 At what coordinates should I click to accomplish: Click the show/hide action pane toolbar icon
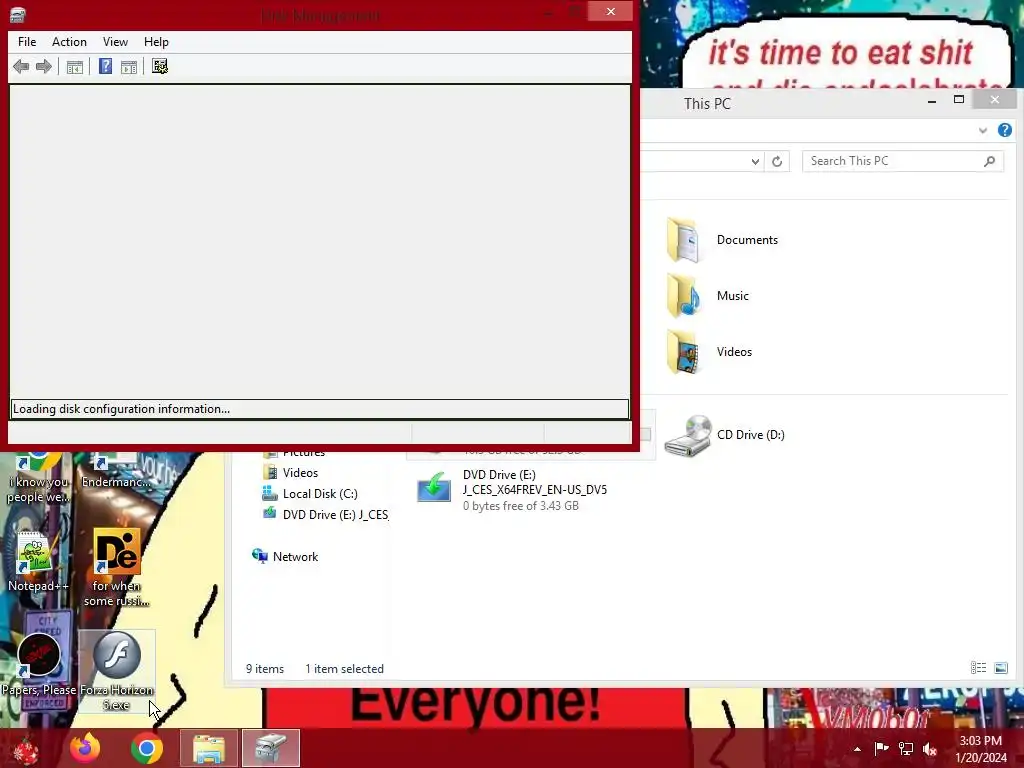coord(129,67)
